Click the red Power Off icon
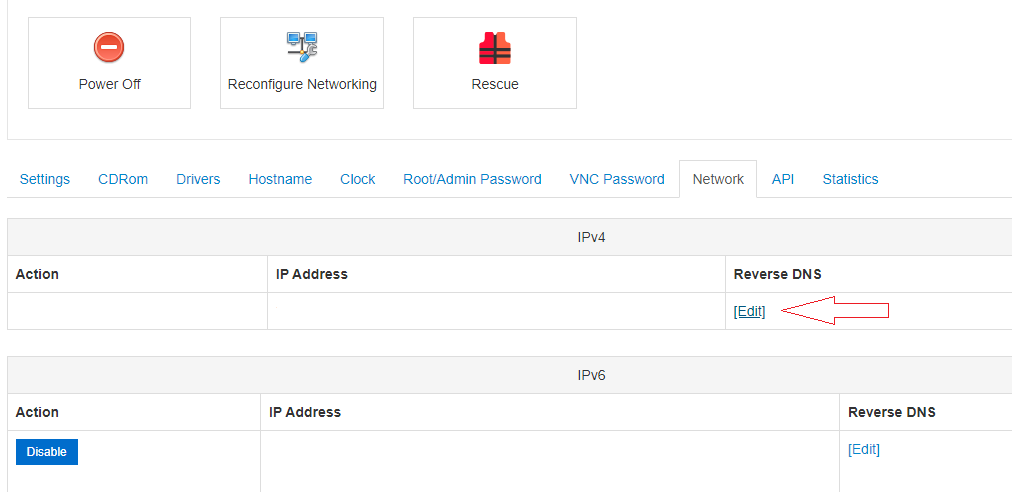The height and width of the screenshot is (492, 1012). click(109, 47)
